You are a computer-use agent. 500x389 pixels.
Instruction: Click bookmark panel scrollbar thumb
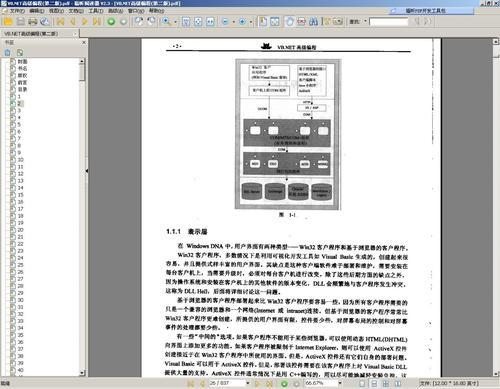(82, 72)
